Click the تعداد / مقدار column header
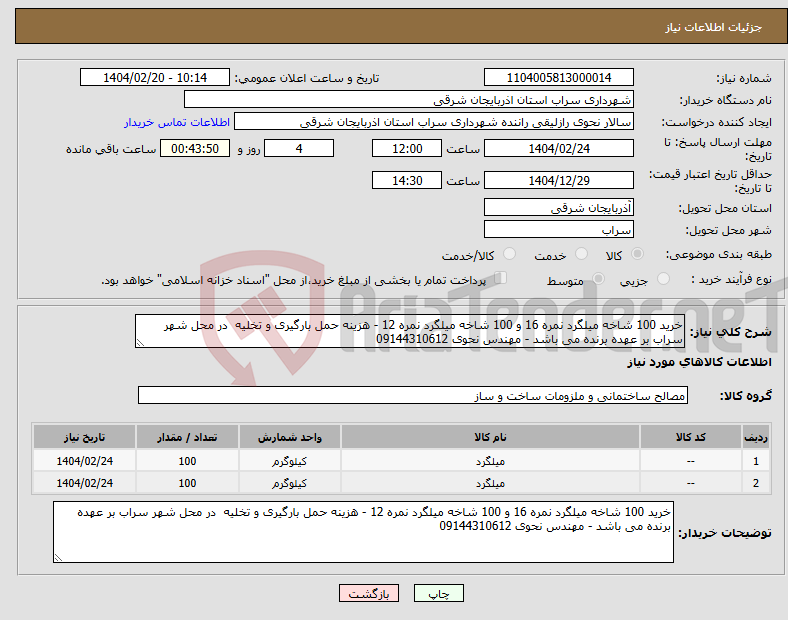This screenshot has width=788, height=620. [x=187, y=437]
